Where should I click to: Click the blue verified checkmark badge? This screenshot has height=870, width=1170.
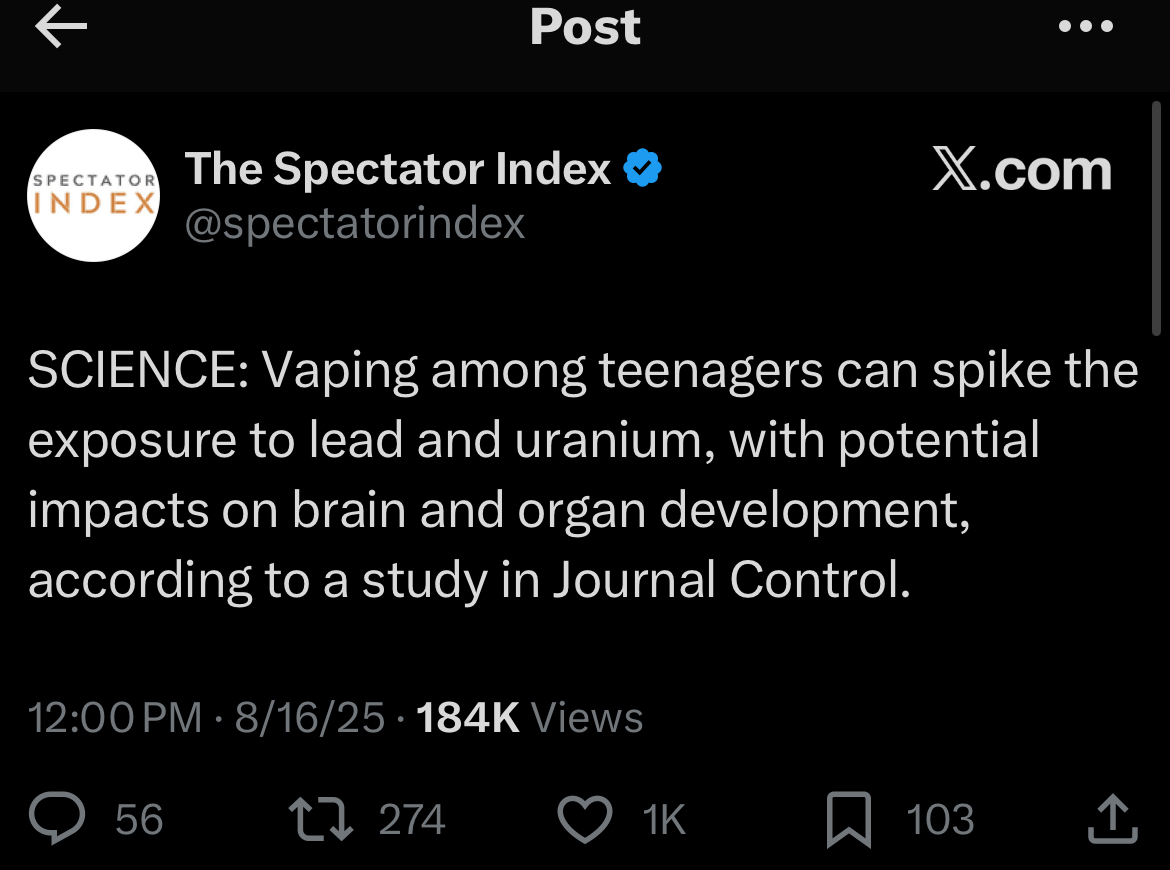point(643,169)
